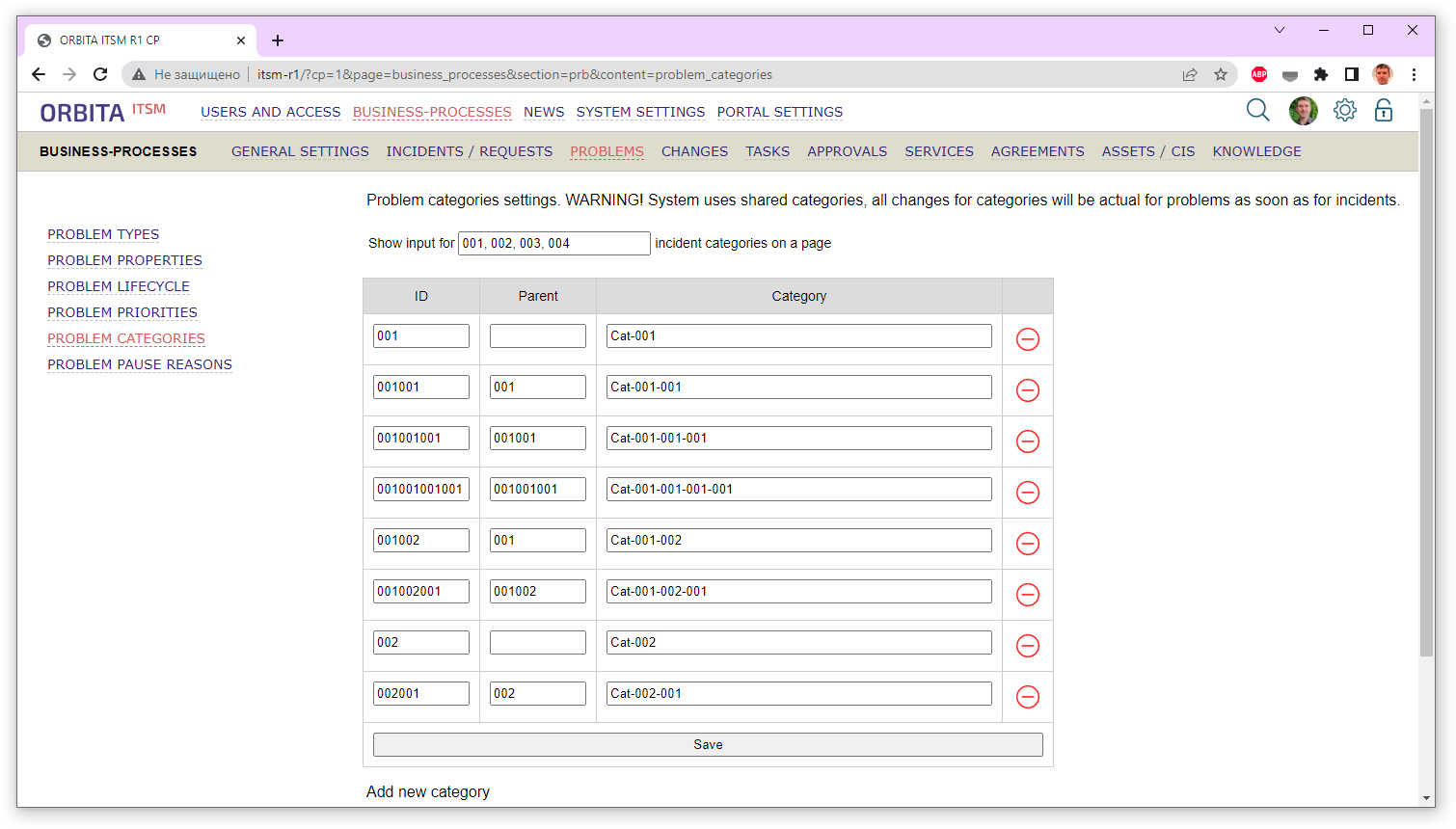This screenshot has width=1456, height=829.
Task: Click the search magnifier icon in header
Action: [x=1257, y=110]
